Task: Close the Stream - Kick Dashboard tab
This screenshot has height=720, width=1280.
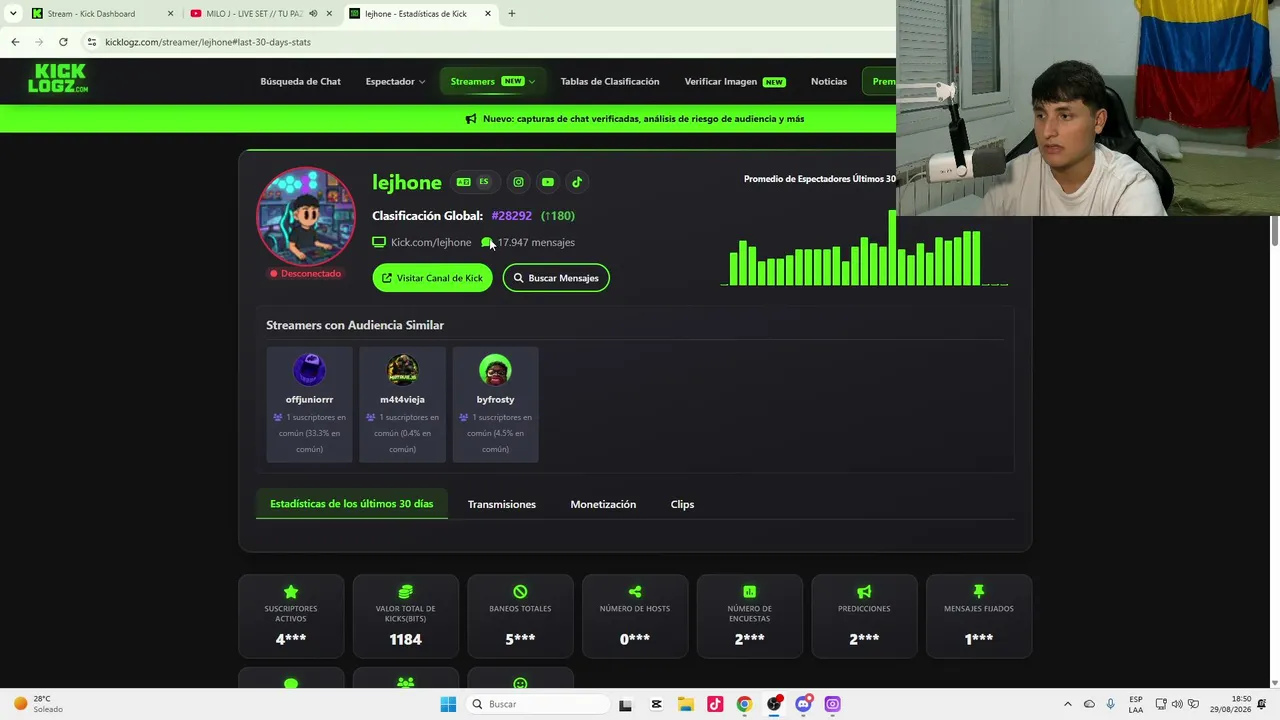Action: coord(170,14)
